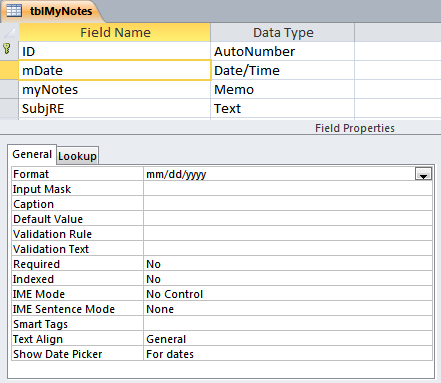This screenshot has width=441, height=383.
Task: Click the IME Sentence Mode property label
Action: tap(64, 309)
